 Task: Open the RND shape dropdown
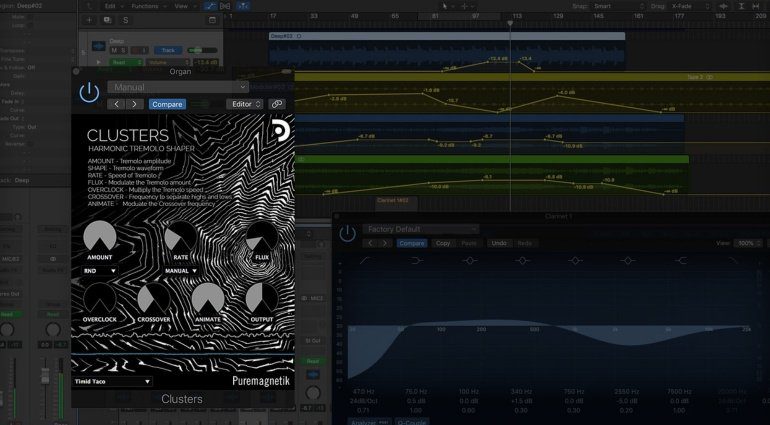pyautogui.click(x=100, y=271)
